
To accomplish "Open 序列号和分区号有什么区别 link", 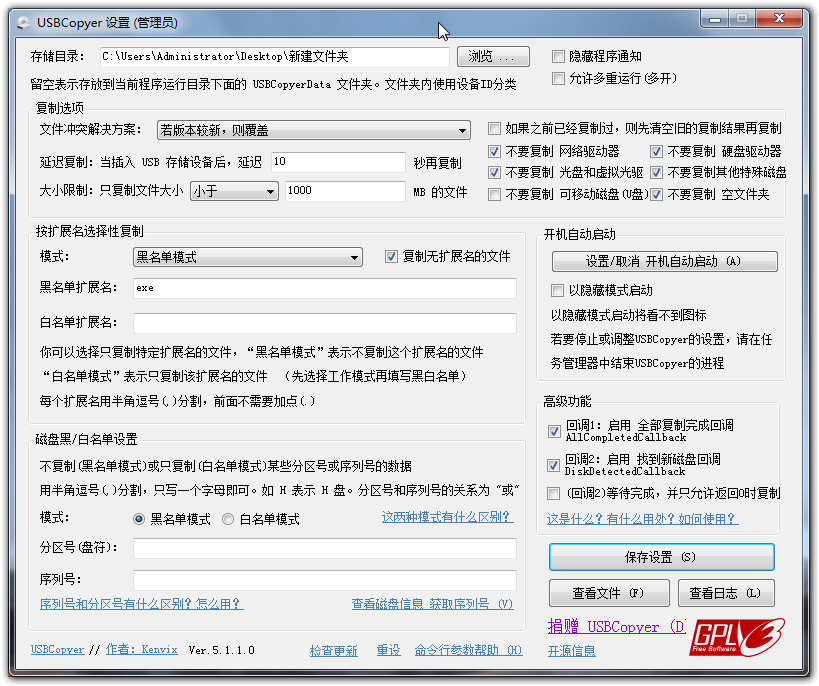I will click(x=142, y=604).
